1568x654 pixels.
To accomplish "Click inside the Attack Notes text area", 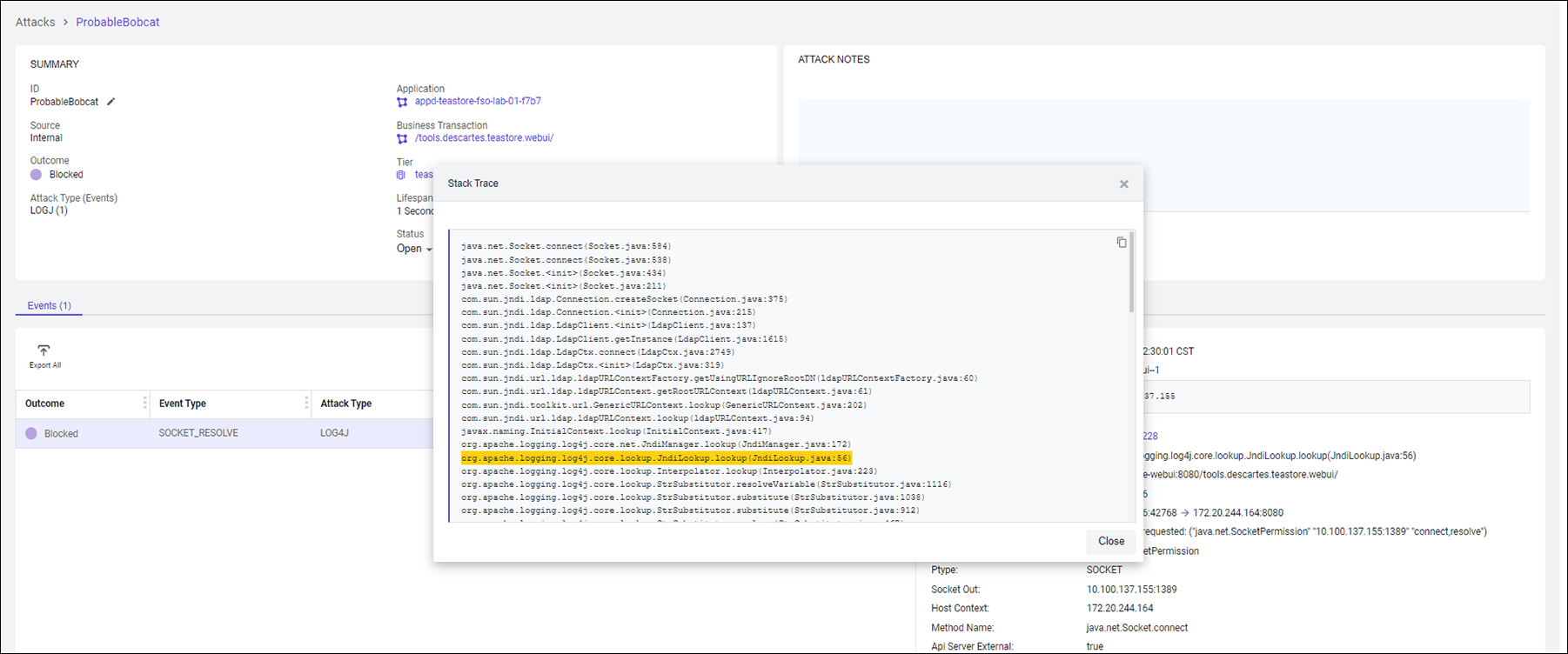I will [x=1163, y=155].
